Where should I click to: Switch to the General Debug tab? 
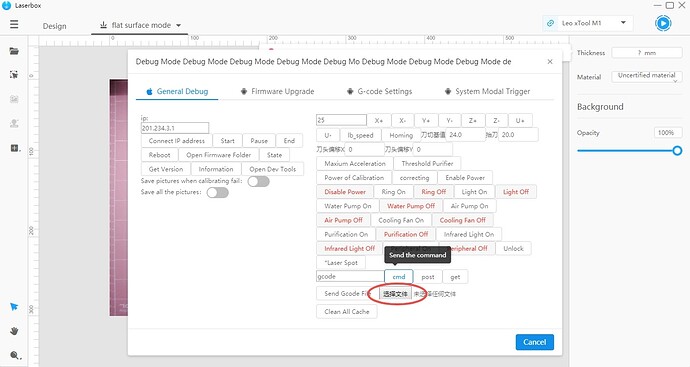coord(177,92)
